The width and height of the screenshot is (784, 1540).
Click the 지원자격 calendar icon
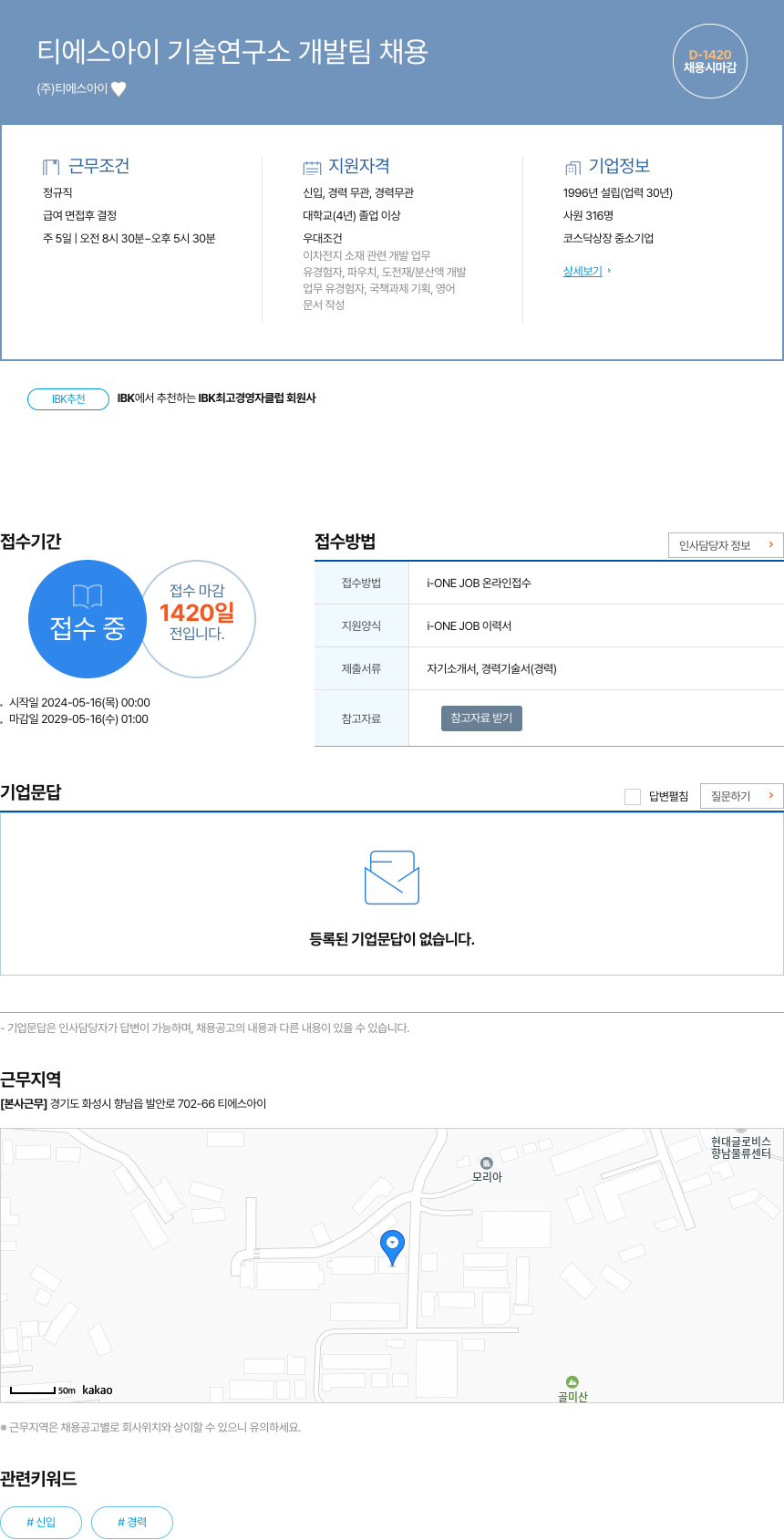(x=312, y=168)
